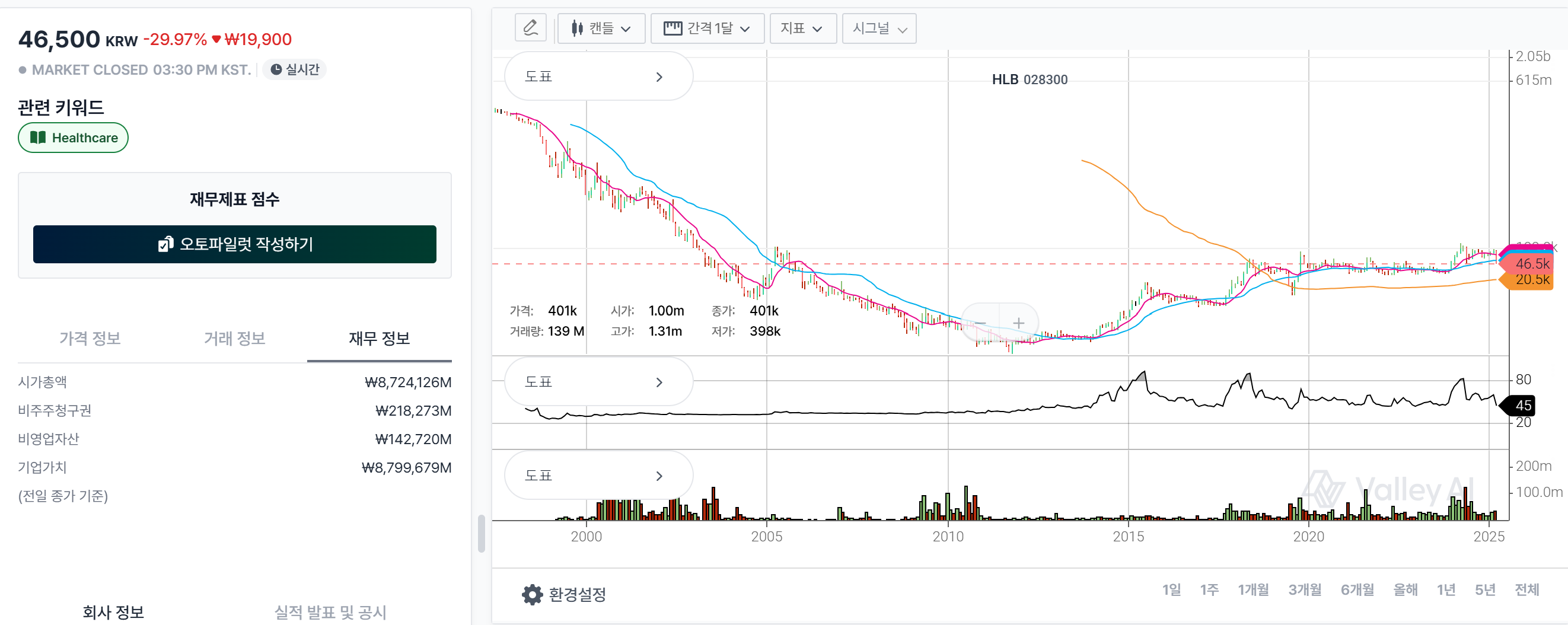Set chart range to 전체
Viewport: 1568px width, 625px height.
click(x=1526, y=589)
